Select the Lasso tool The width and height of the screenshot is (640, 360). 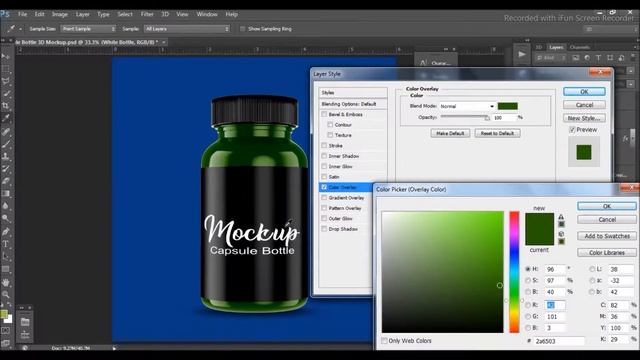(6, 81)
